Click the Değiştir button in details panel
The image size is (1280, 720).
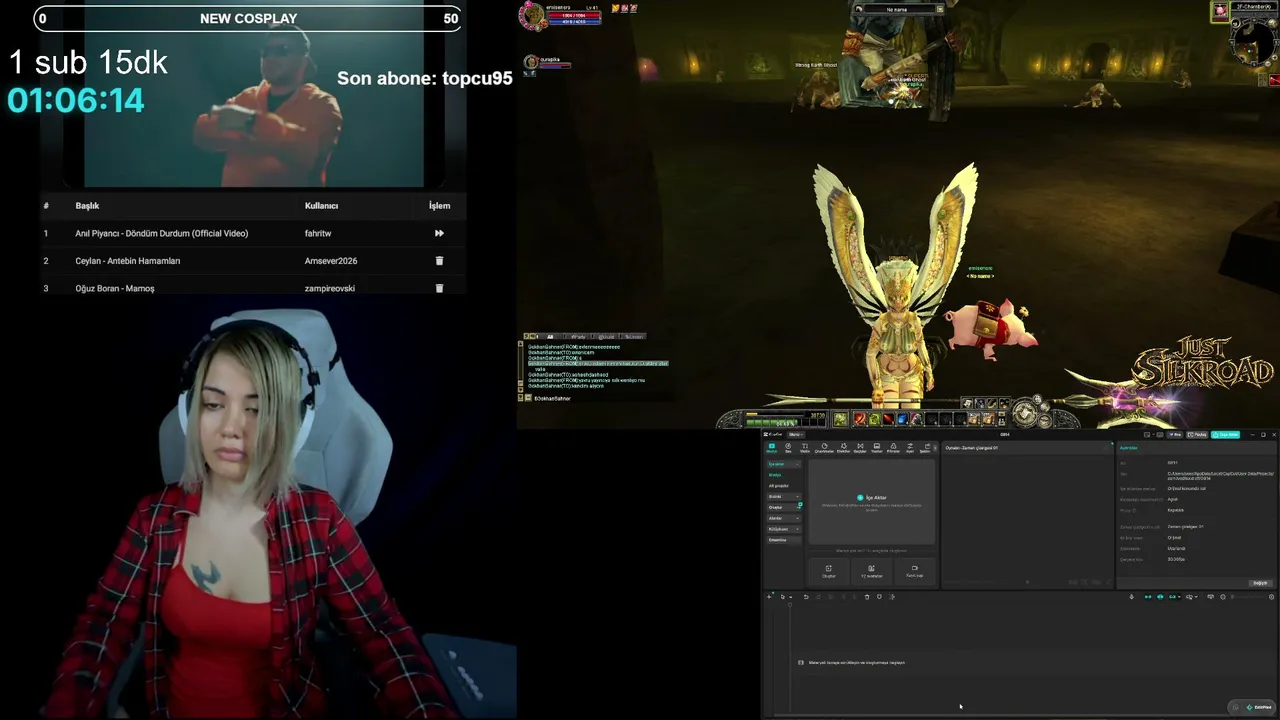tap(1260, 583)
